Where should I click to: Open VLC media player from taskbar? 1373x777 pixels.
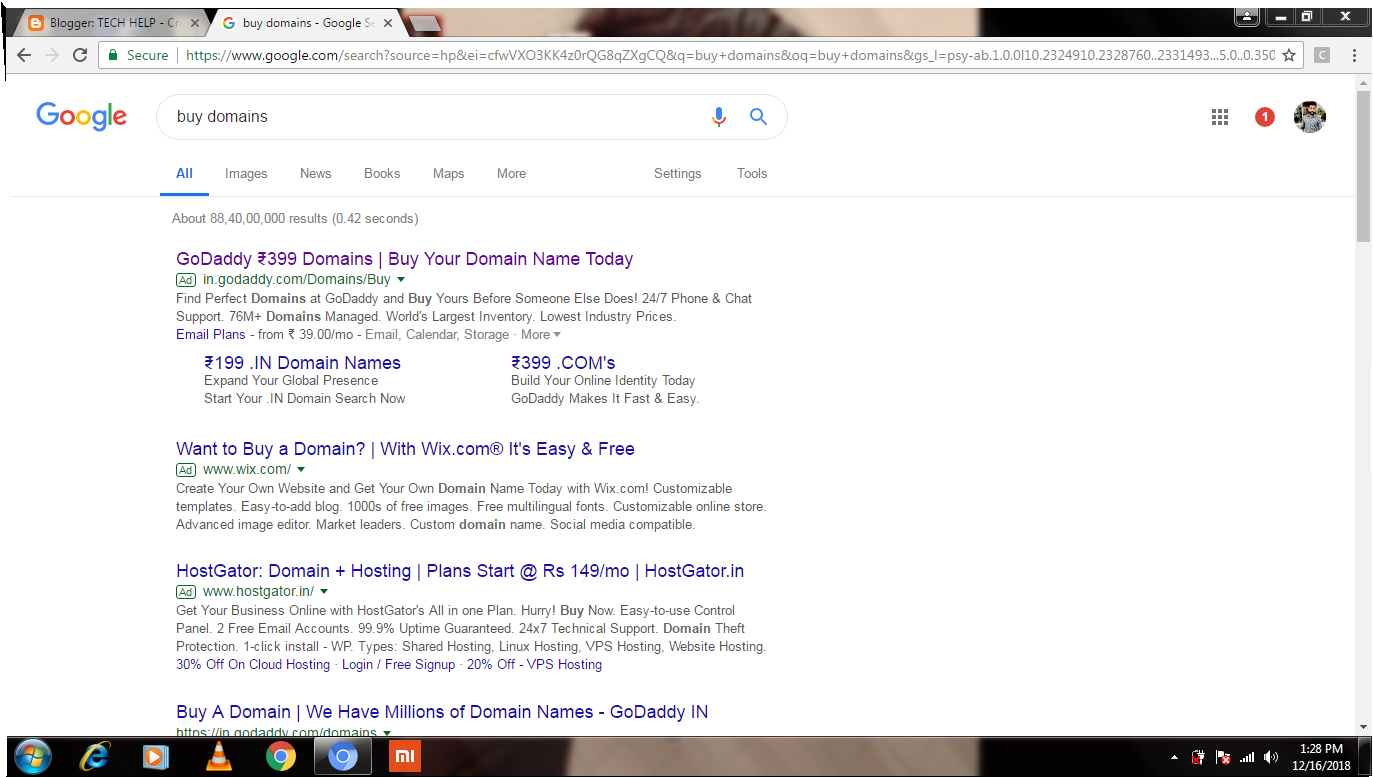(218, 757)
